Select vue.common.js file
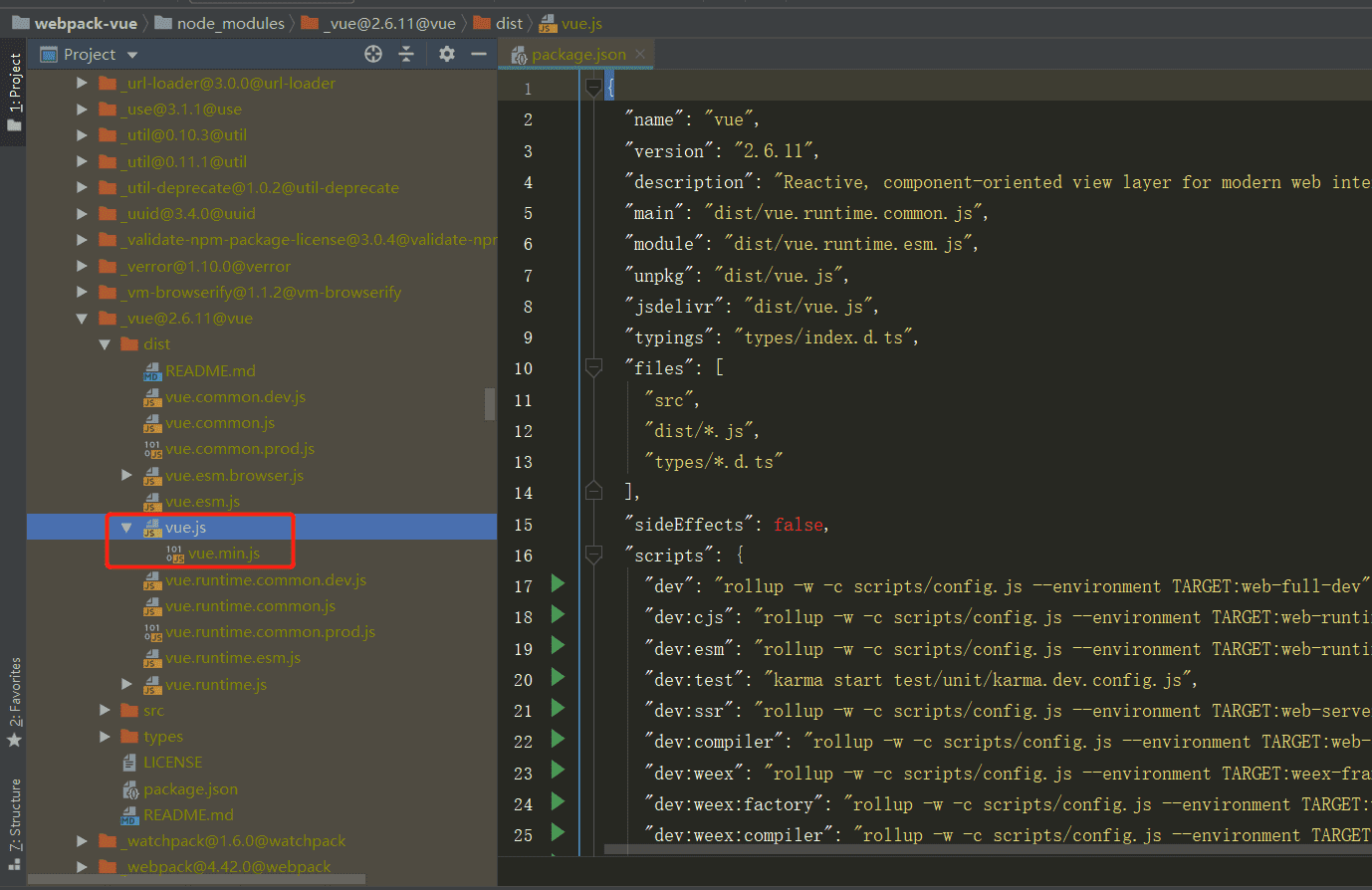Viewport: 1372px width, 890px height. [220, 422]
